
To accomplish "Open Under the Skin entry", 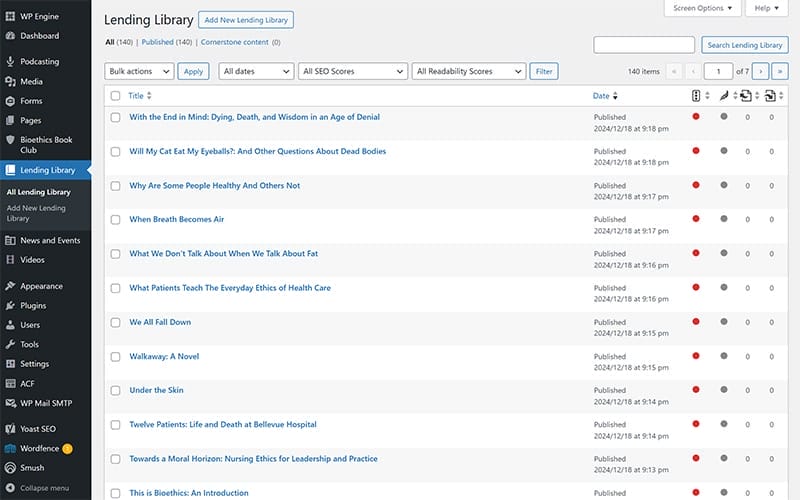I will [157, 390].
